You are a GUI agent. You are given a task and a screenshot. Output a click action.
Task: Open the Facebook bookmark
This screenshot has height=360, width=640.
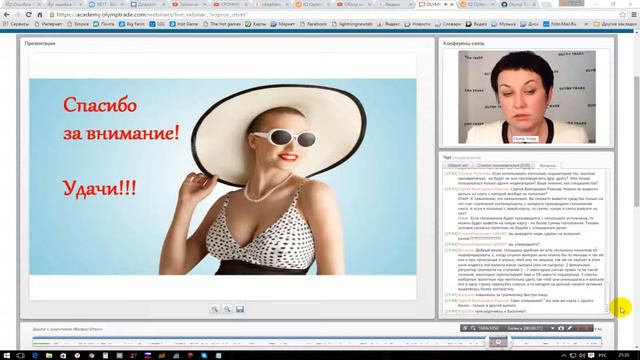(x=313, y=24)
